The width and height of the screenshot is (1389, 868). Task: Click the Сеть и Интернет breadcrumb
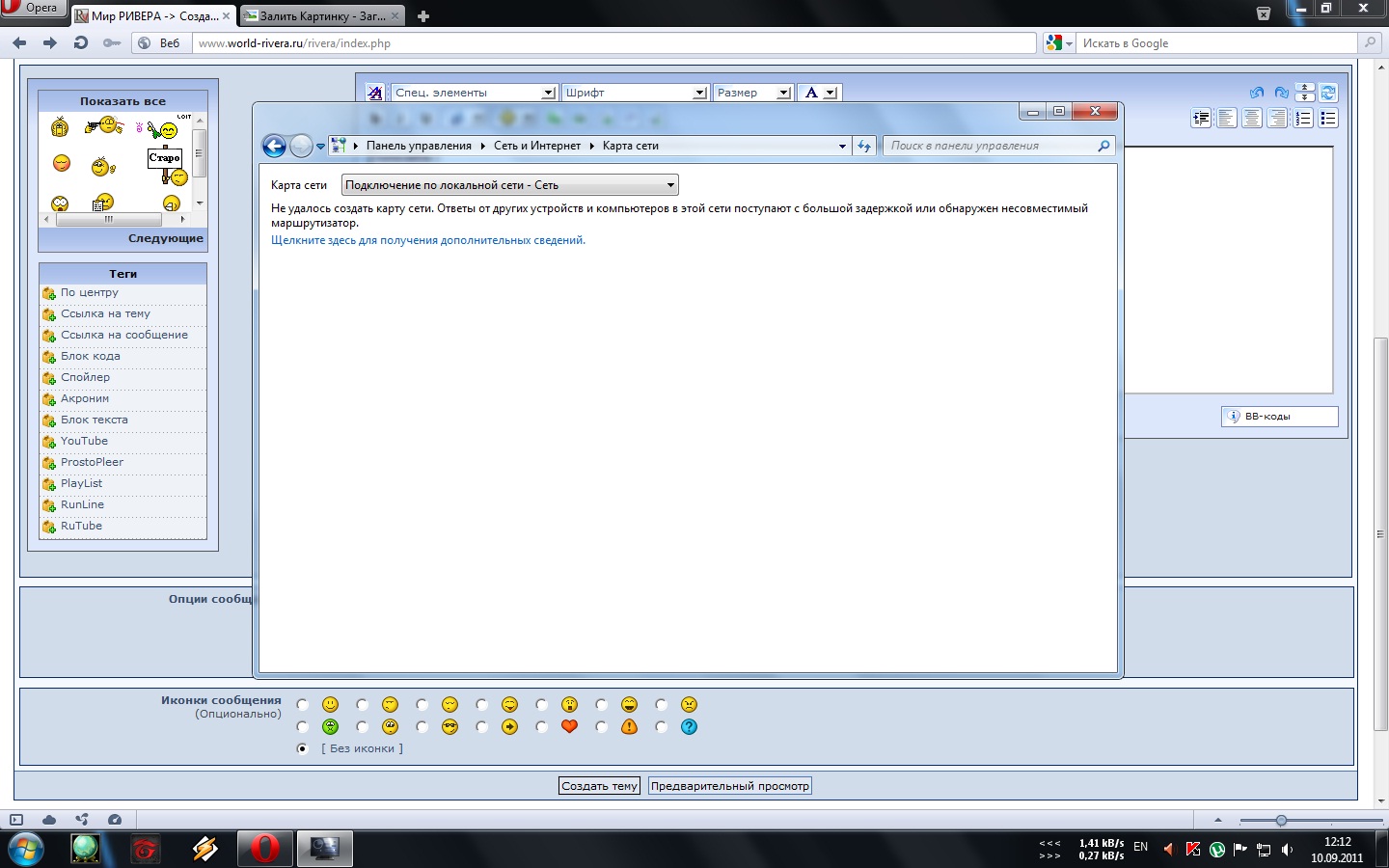537,146
